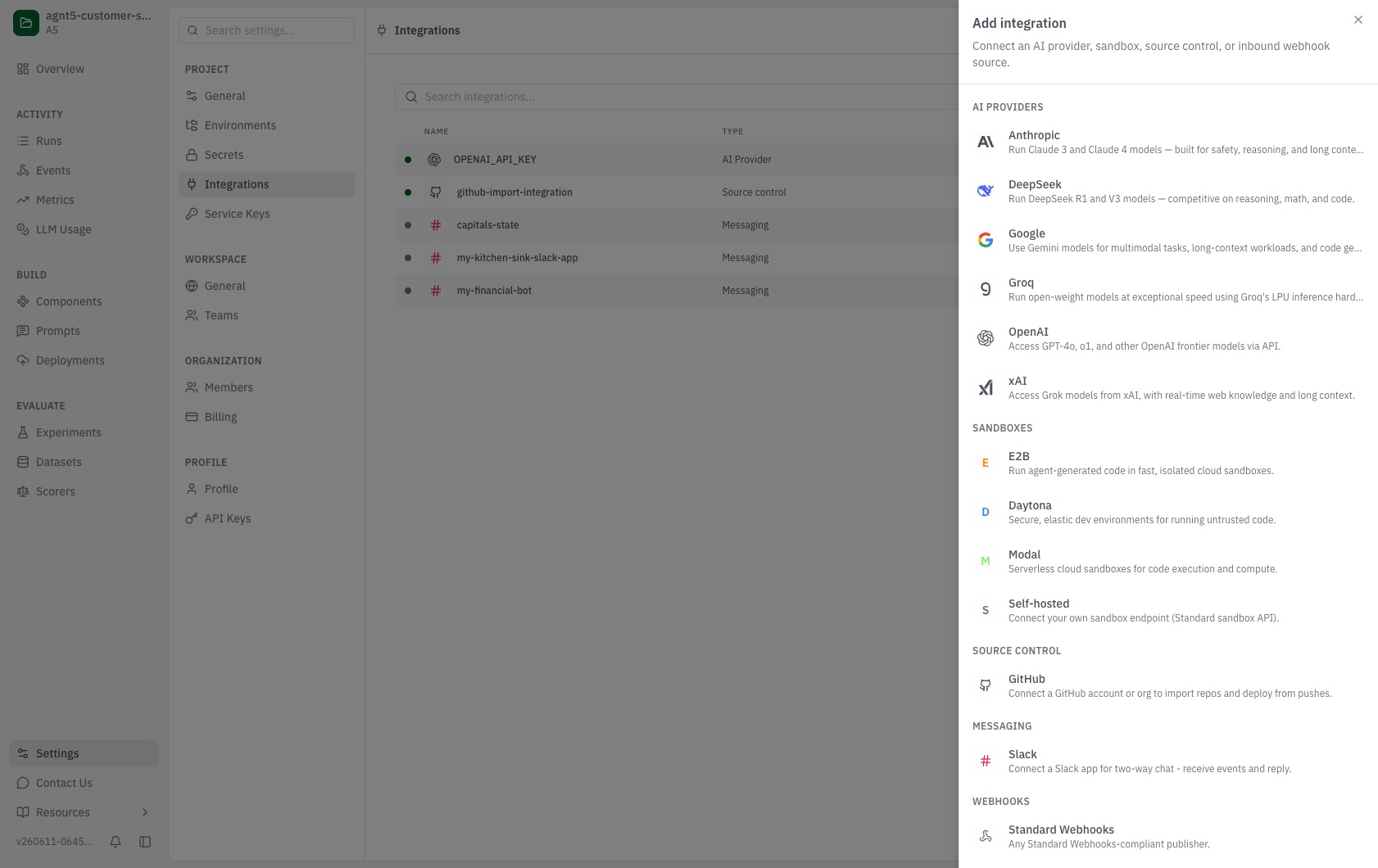Click Slack icon in capitals-state row

[436, 225]
